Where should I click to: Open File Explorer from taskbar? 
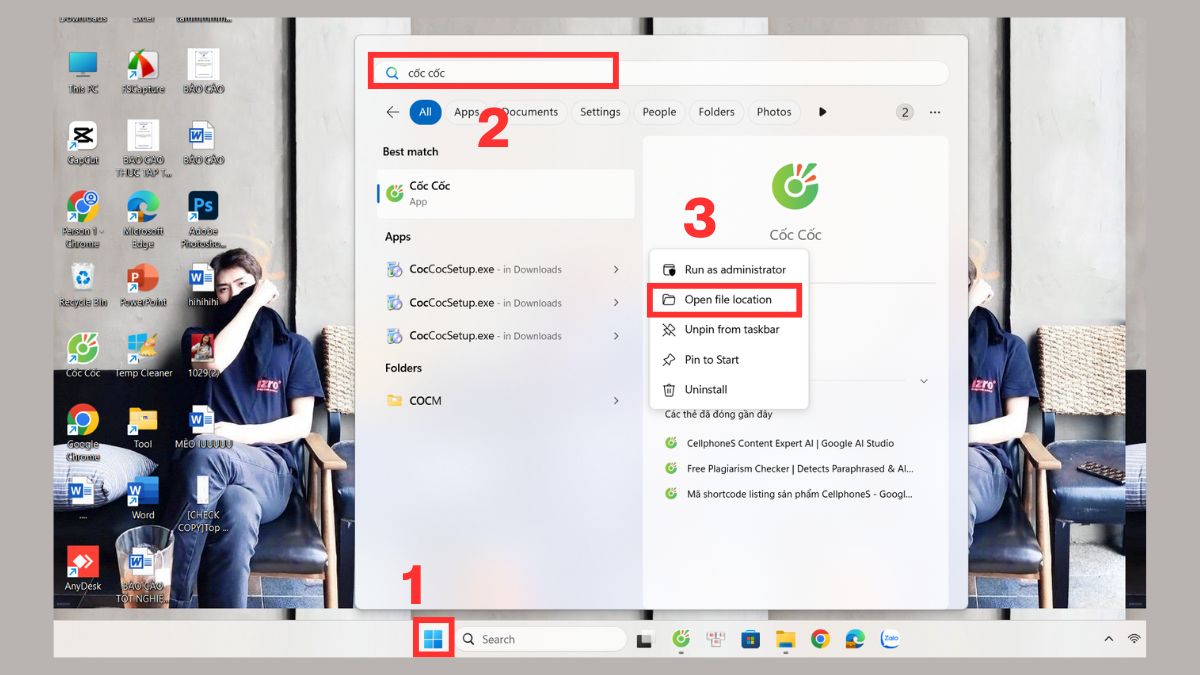786,639
